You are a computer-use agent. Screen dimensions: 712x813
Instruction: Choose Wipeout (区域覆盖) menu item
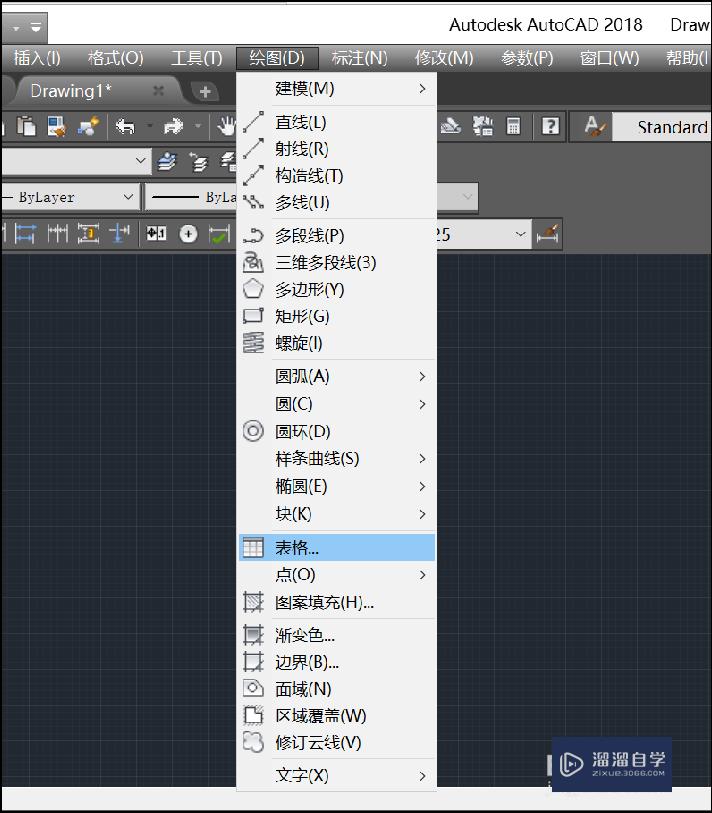[336, 716]
